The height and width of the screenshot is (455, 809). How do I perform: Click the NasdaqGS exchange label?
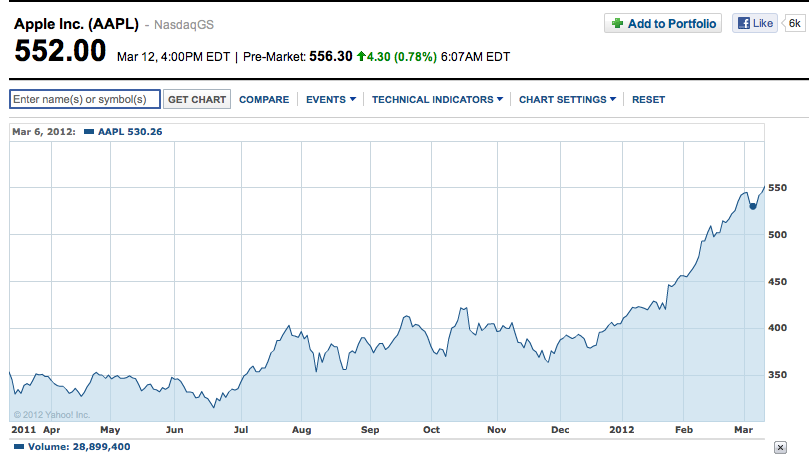[x=184, y=24]
